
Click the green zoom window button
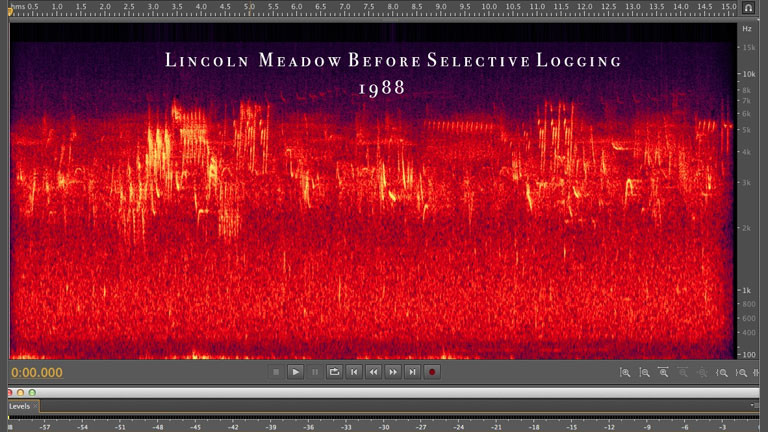pos(32,392)
